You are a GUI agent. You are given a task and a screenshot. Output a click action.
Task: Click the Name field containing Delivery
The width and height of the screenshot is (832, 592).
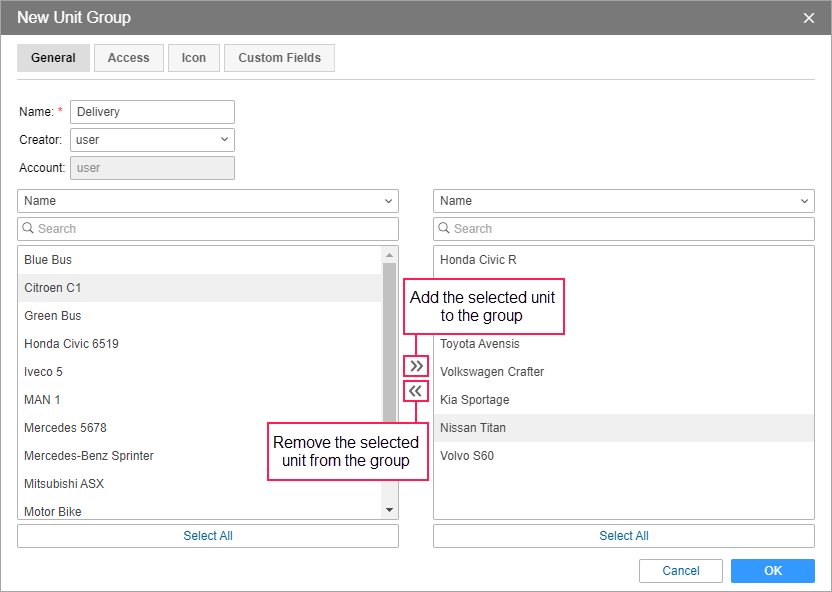[152, 112]
